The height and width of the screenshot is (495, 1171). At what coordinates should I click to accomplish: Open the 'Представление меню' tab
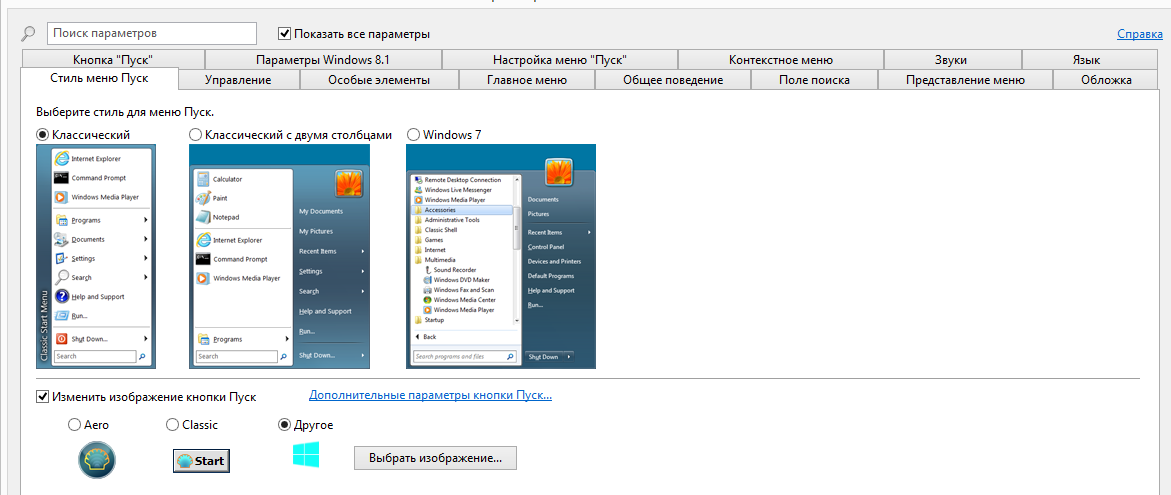[x=965, y=80]
